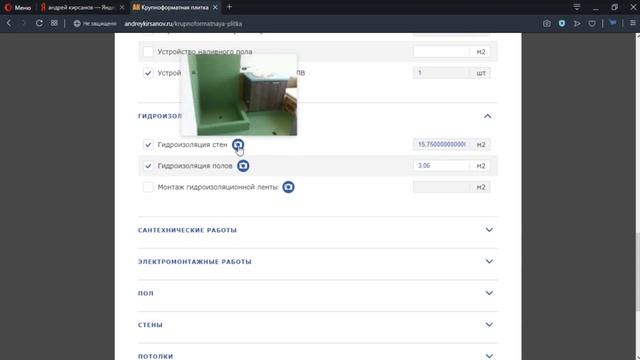Click the site security globe icon

click(77, 24)
